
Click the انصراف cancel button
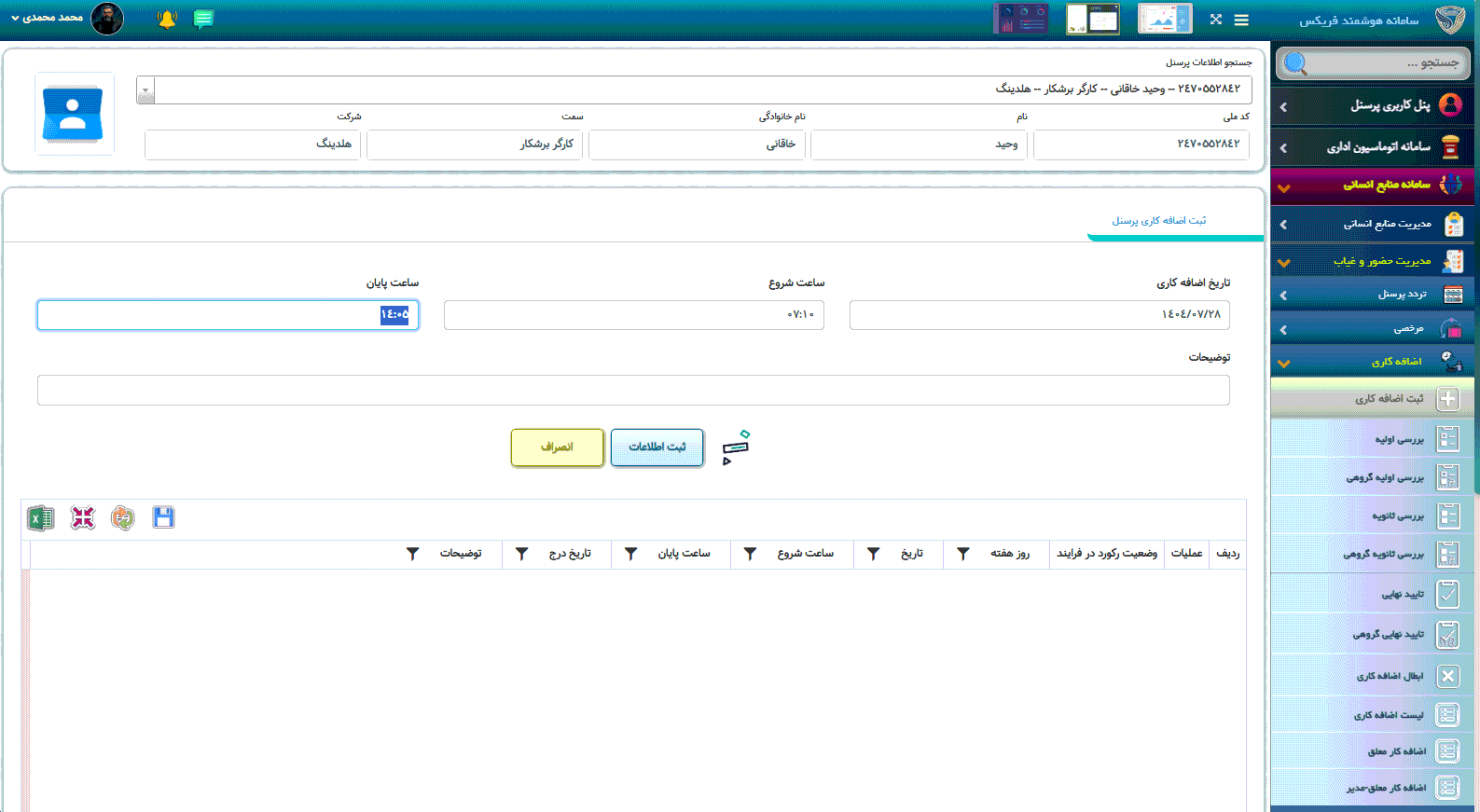tap(557, 447)
